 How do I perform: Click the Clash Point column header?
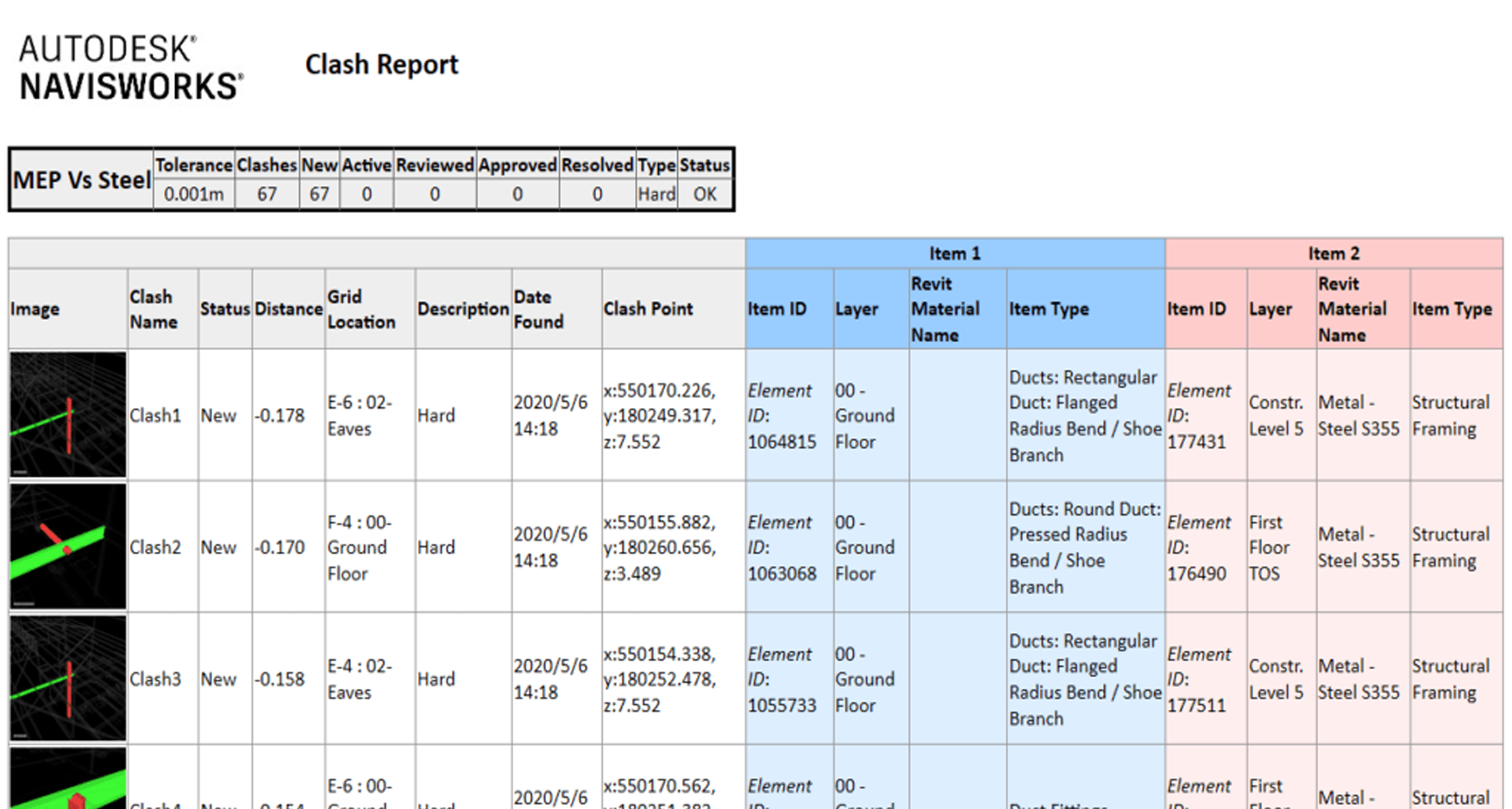648,309
